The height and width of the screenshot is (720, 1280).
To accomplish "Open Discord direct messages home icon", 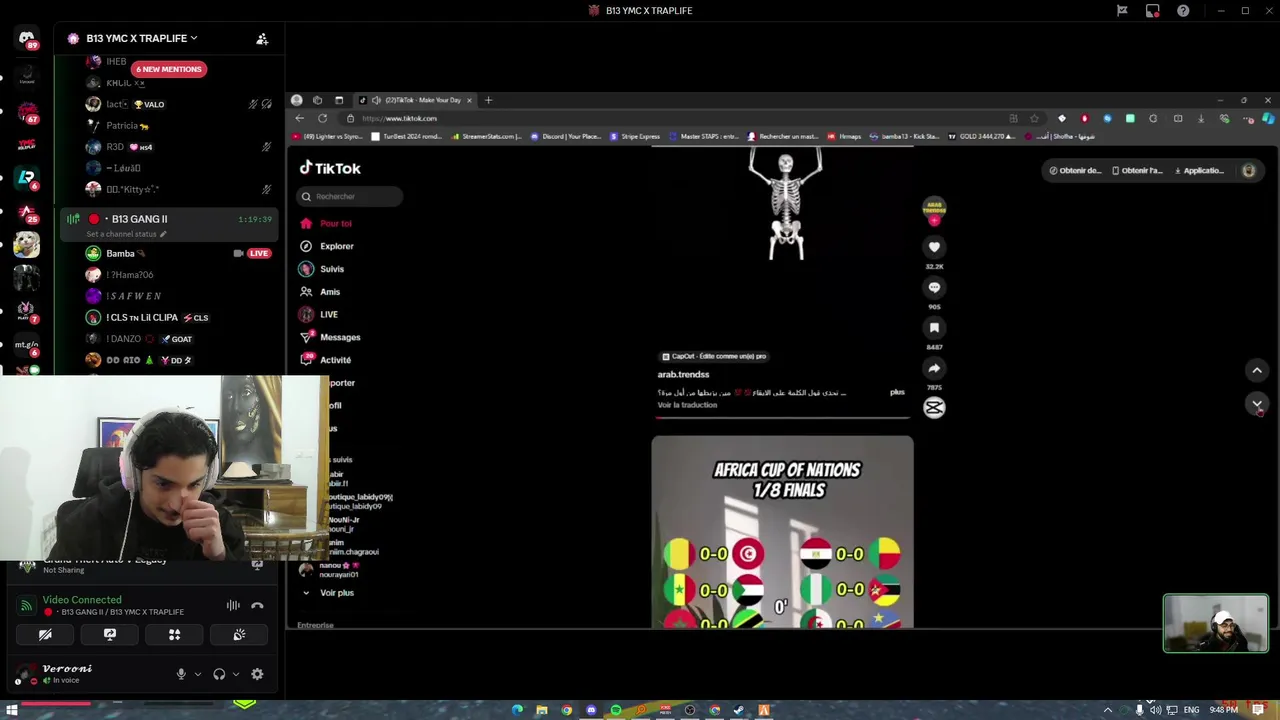I will pyautogui.click(x=27, y=39).
